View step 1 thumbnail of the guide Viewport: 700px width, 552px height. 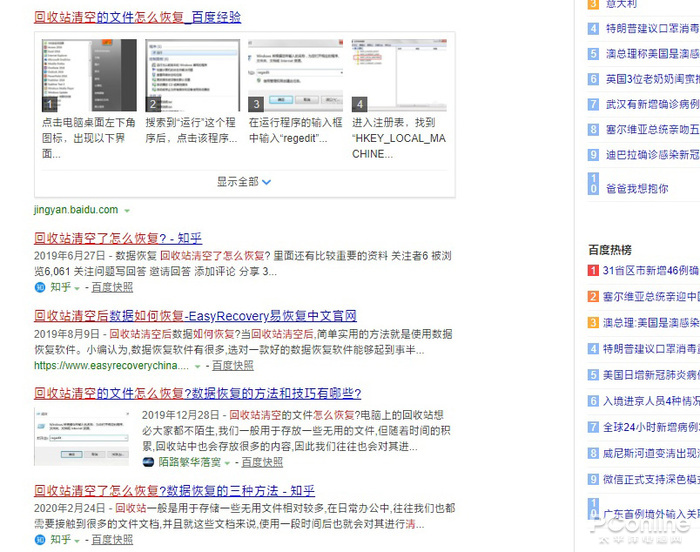(x=89, y=75)
